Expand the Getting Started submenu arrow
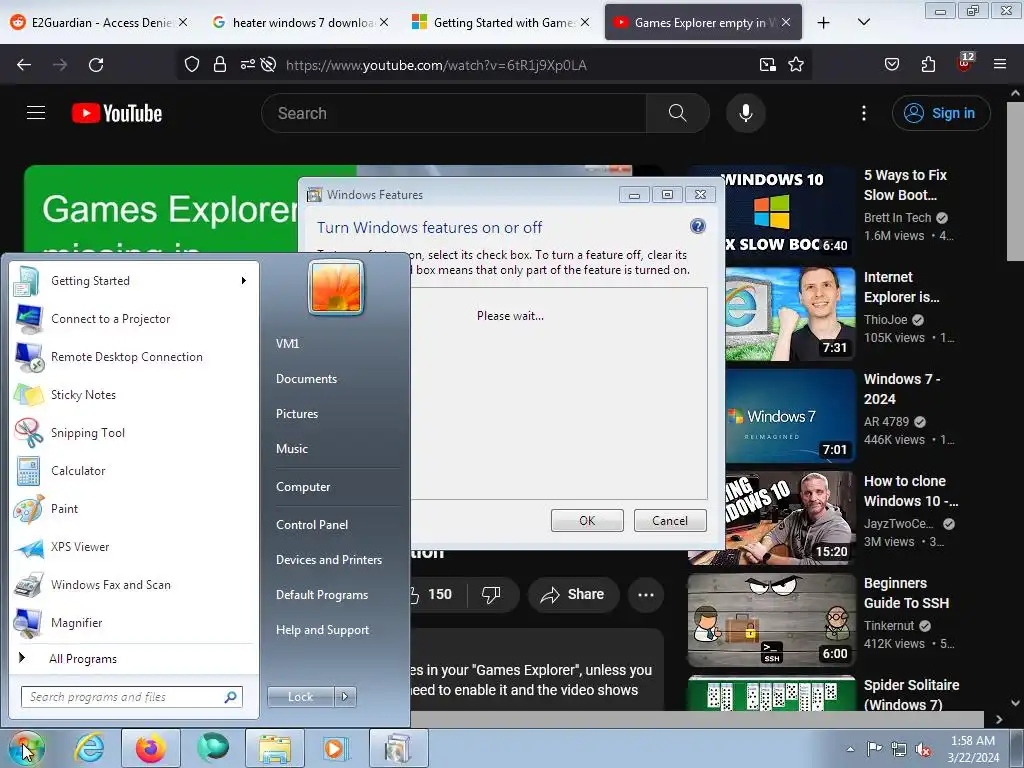 coord(244,281)
